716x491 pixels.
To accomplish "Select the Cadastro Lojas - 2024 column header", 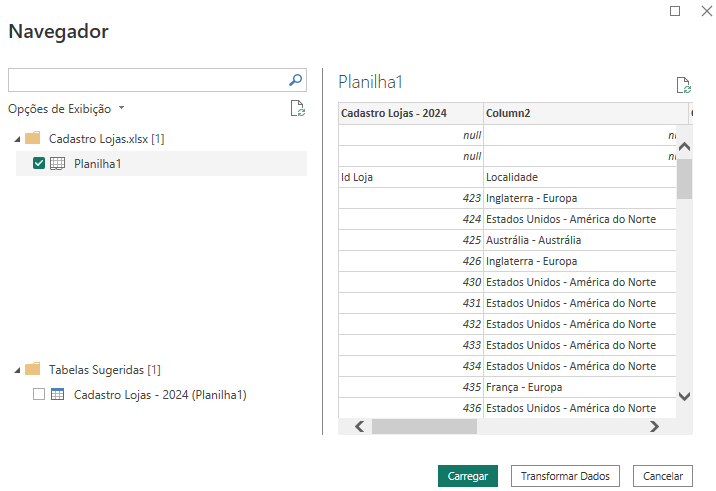I will pos(410,113).
